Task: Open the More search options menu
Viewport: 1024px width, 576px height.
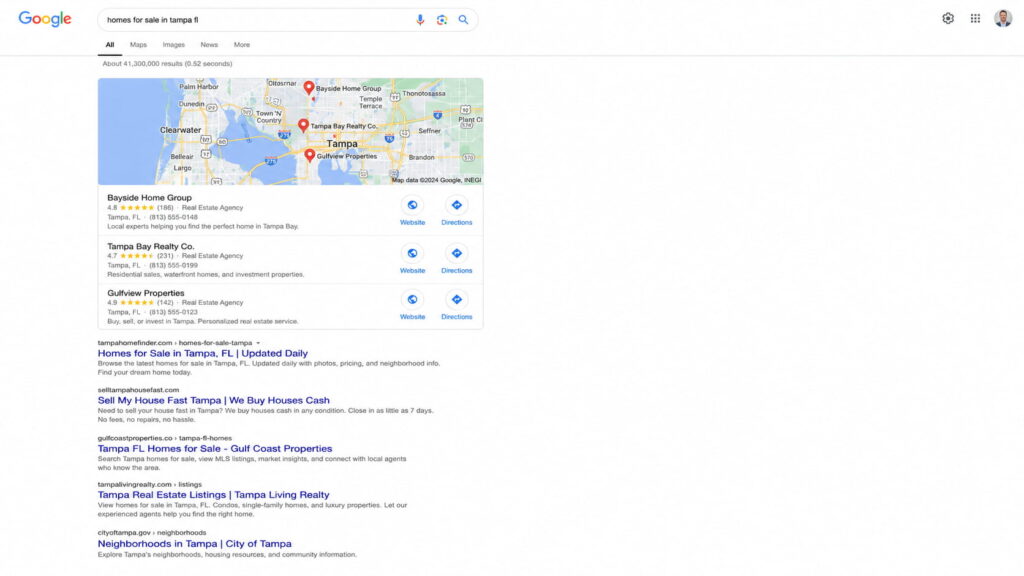Action: coord(242,45)
